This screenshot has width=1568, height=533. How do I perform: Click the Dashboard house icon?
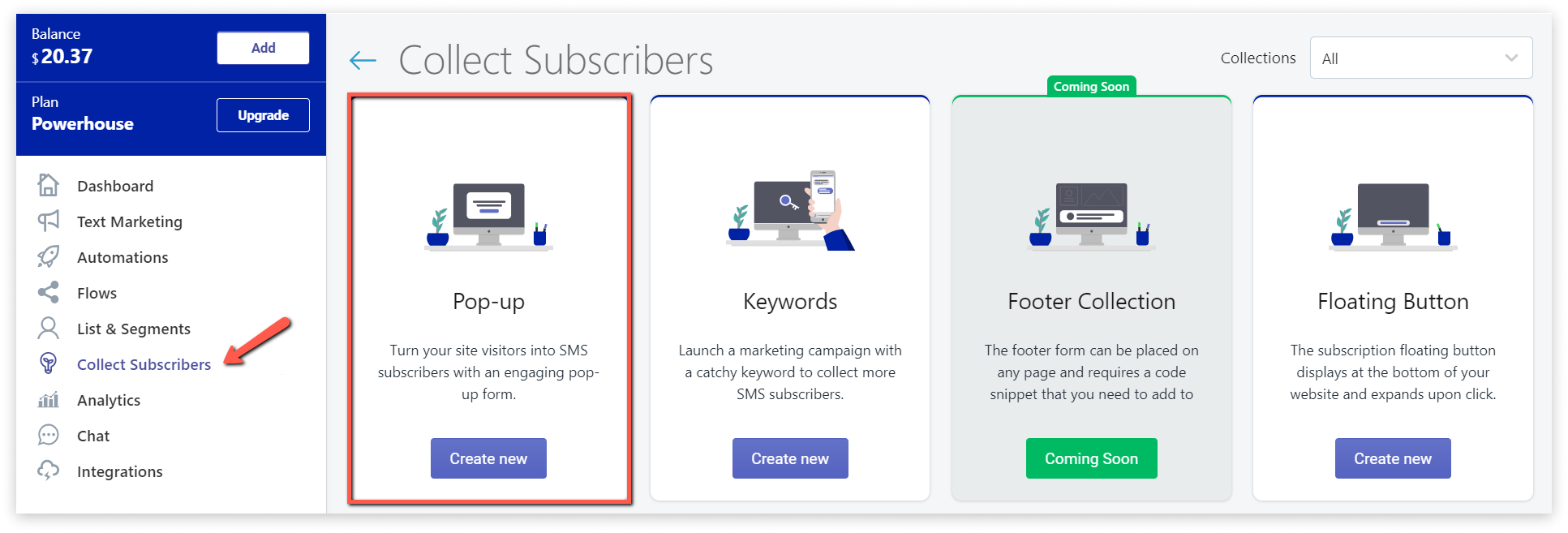[x=49, y=186]
